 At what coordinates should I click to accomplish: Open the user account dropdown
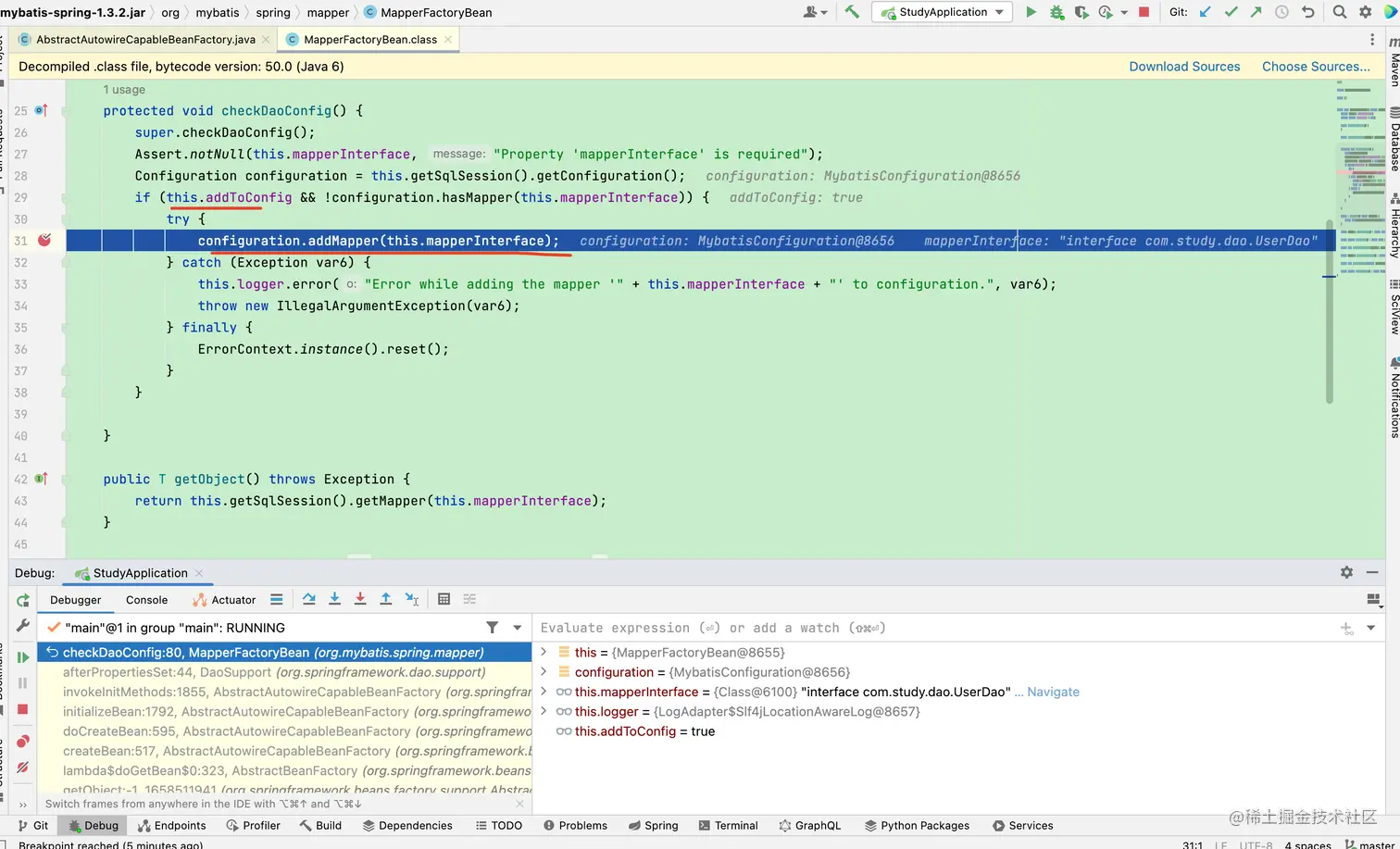(x=816, y=12)
